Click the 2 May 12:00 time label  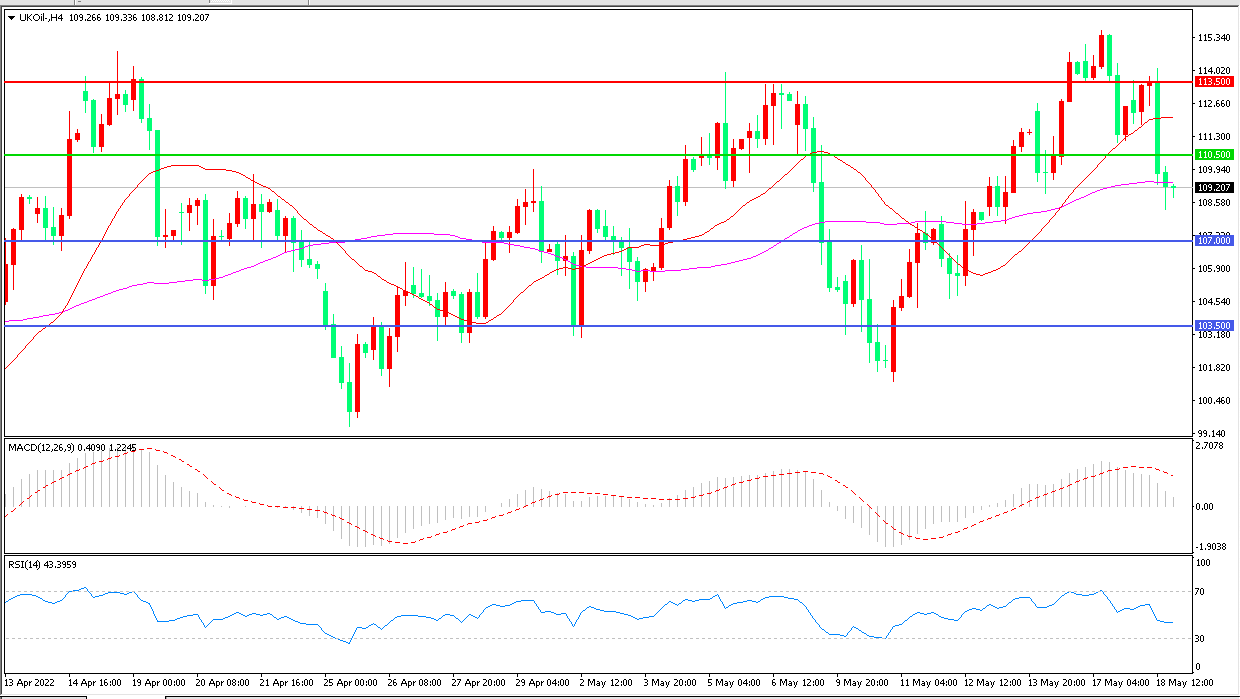607,682
